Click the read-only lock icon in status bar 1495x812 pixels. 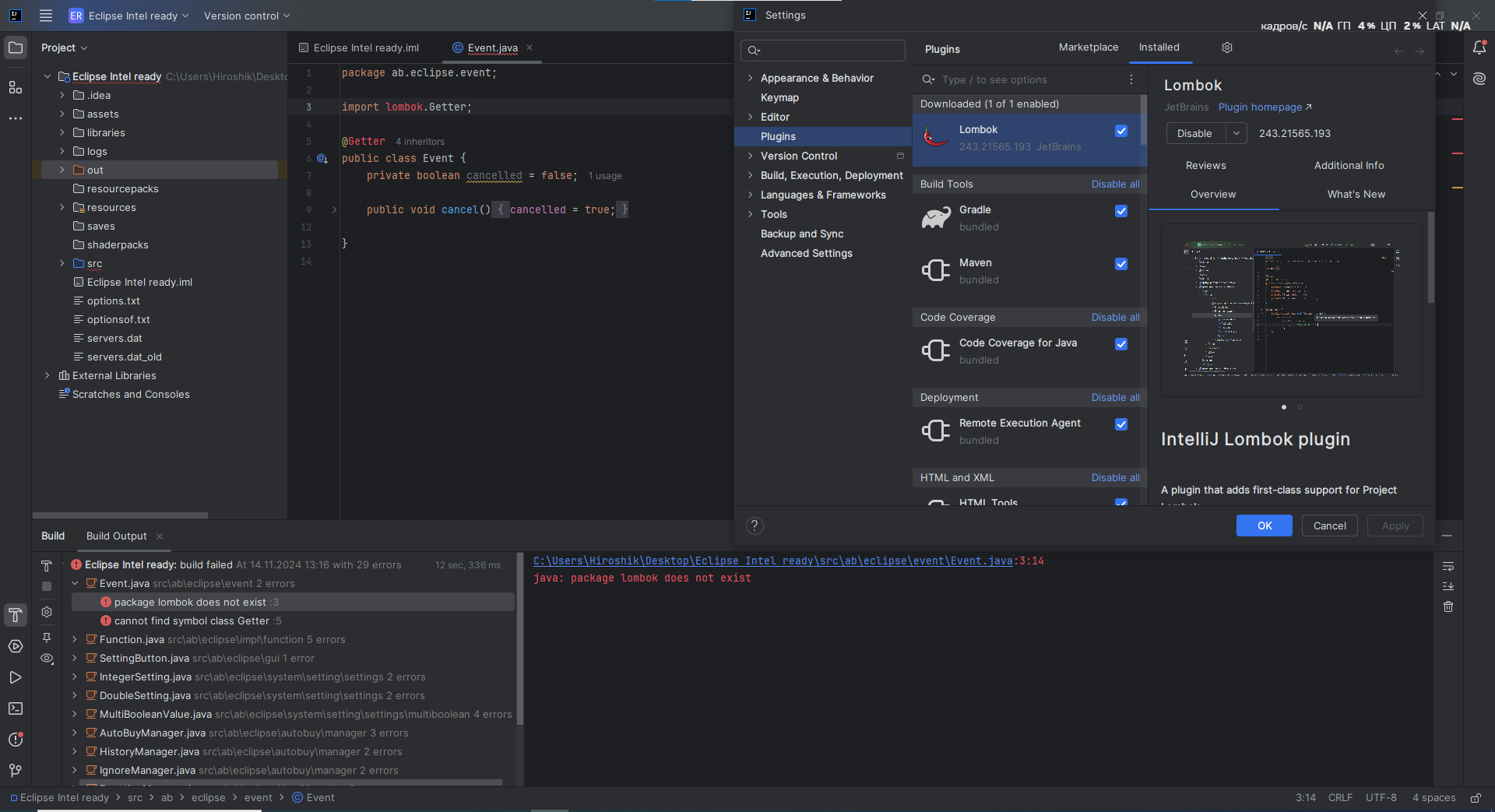click(1476, 798)
